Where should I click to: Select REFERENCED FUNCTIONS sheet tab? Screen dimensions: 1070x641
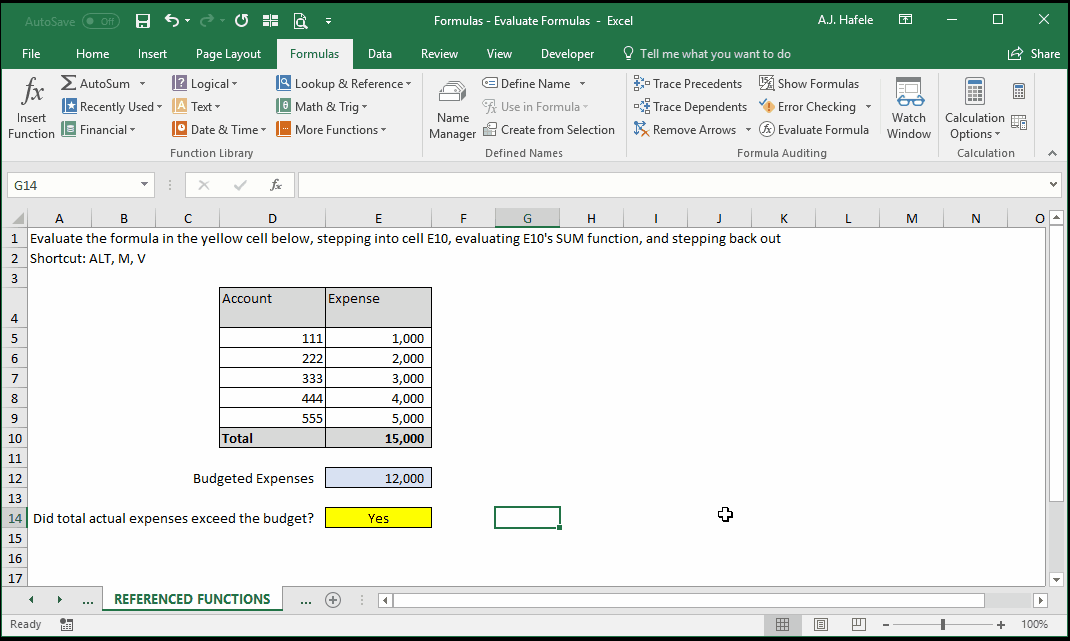point(192,599)
